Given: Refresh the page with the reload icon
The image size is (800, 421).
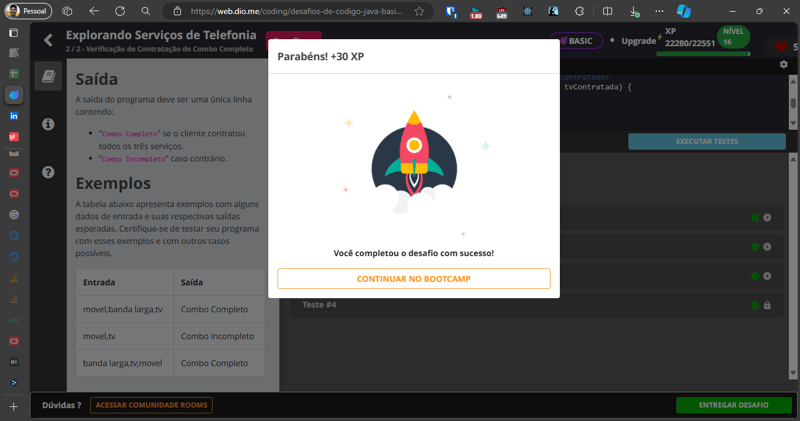Looking at the screenshot, I should [120, 11].
